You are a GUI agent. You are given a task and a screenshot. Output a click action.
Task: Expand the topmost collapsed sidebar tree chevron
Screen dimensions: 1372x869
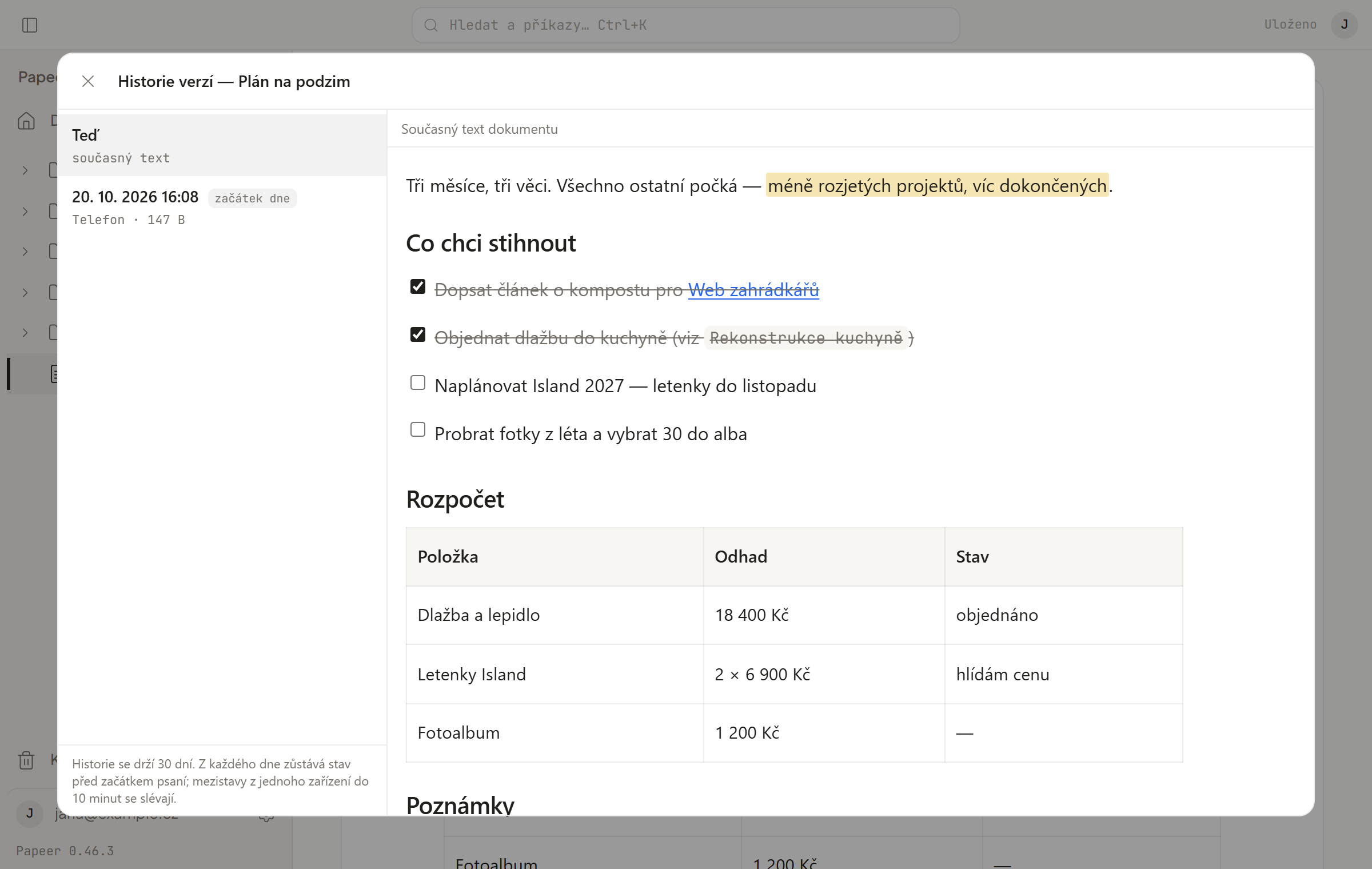coord(25,170)
